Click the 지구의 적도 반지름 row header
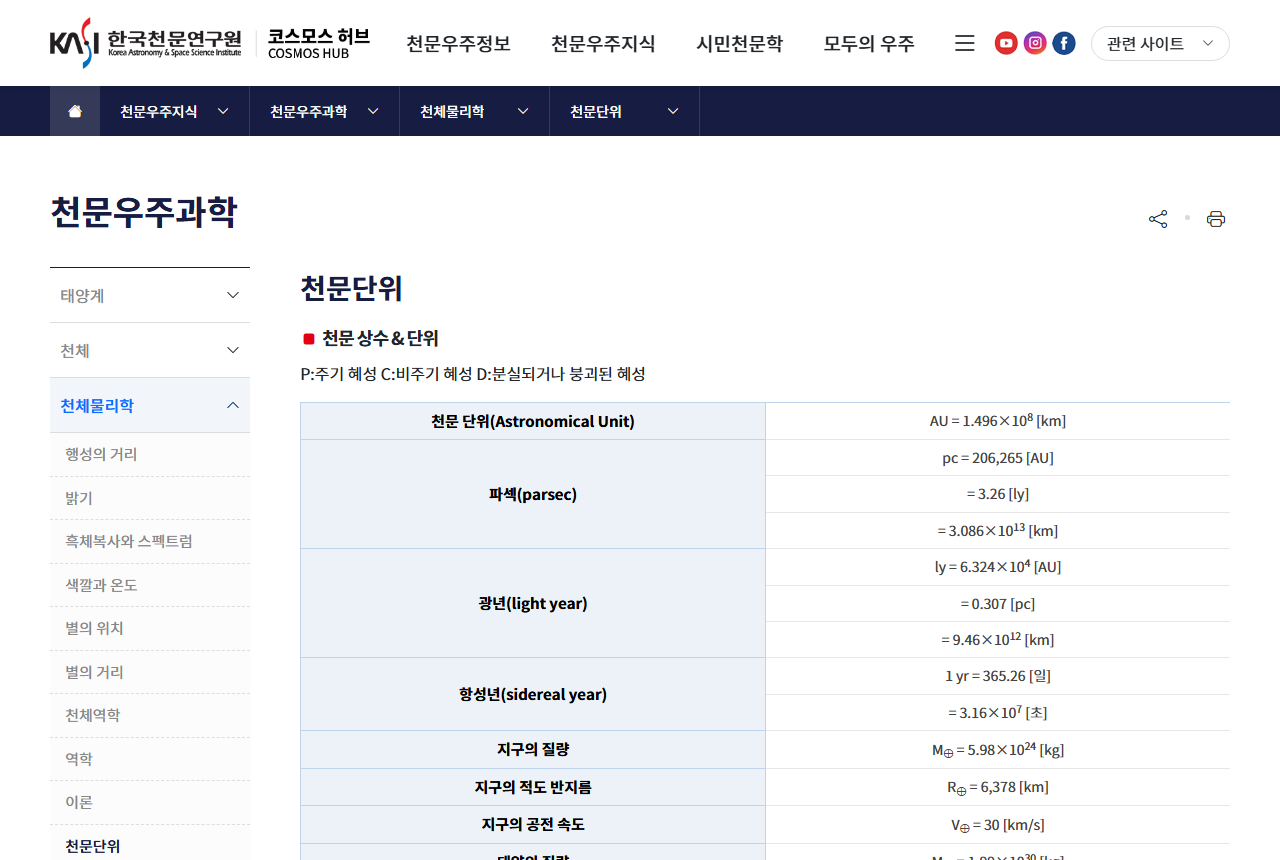This screenshot has height=860, width=1280. click(533, 787)
